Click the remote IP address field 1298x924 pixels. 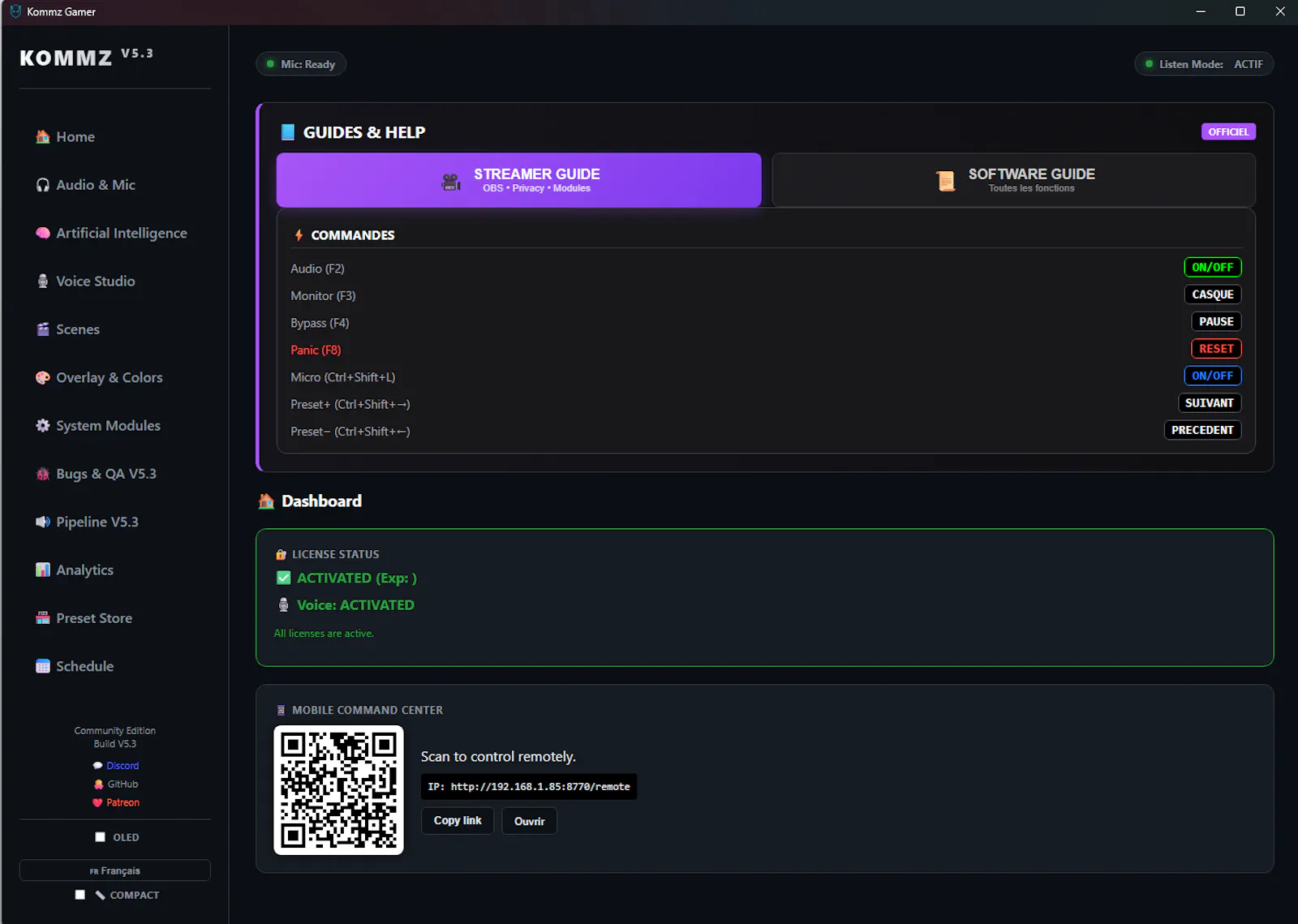tap(529, 787)
